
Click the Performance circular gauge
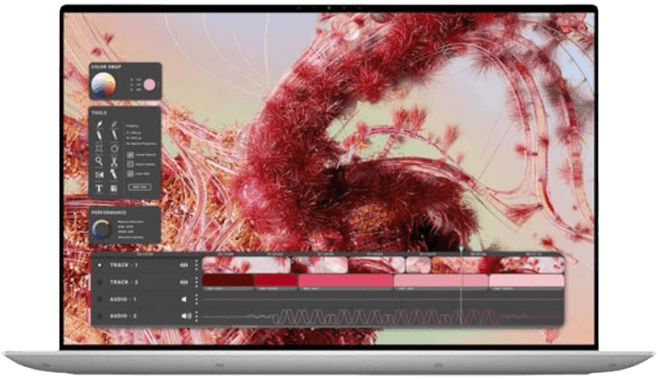[x=102, y=230]
